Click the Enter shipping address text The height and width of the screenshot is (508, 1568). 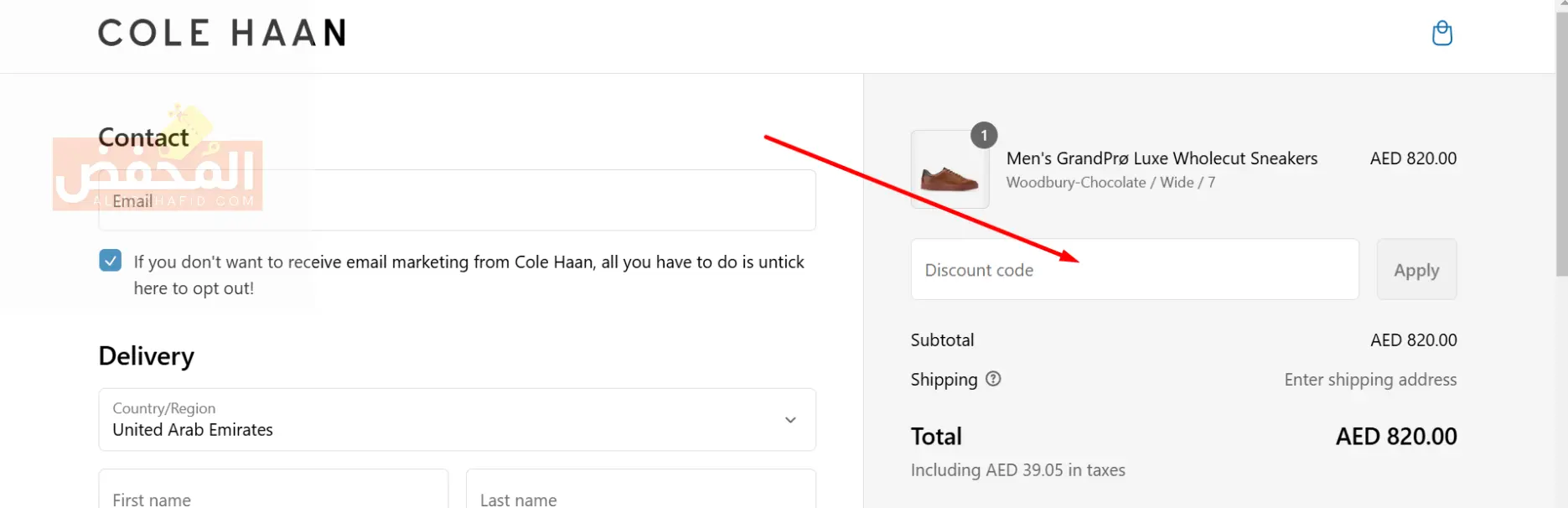(x=1370, y=380)
